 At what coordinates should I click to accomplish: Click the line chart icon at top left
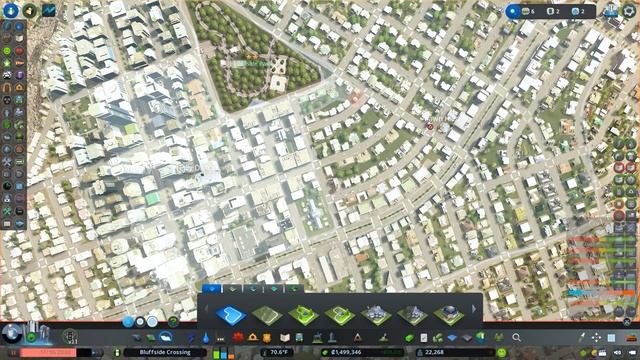coord(49,10)
